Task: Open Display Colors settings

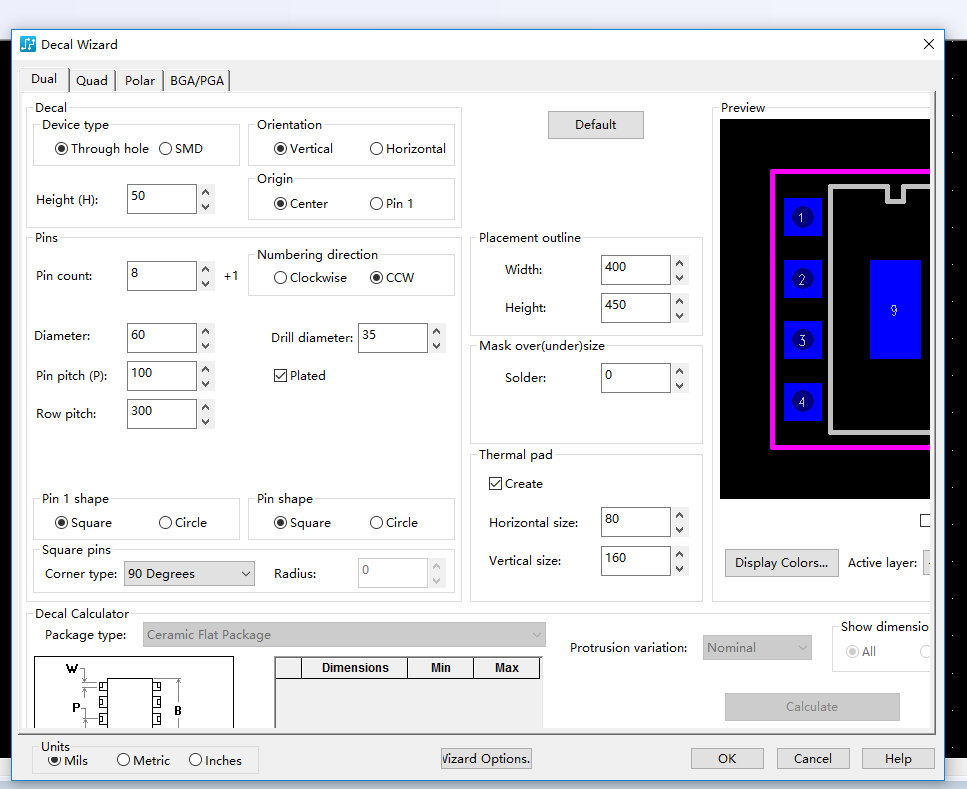Action: point(781,563)
